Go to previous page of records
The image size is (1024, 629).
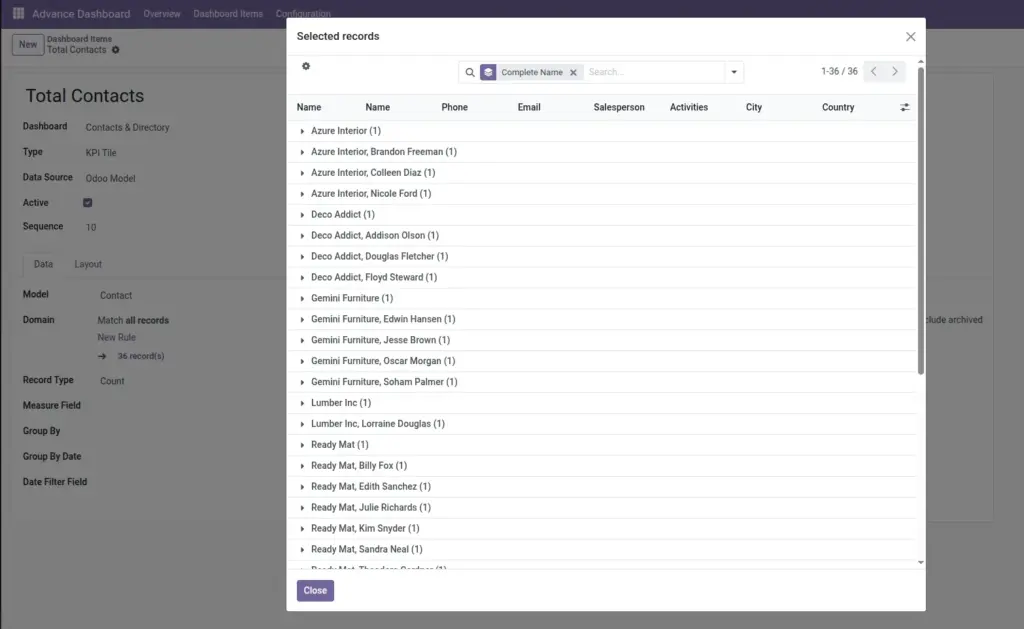click(x=874, y=71)
